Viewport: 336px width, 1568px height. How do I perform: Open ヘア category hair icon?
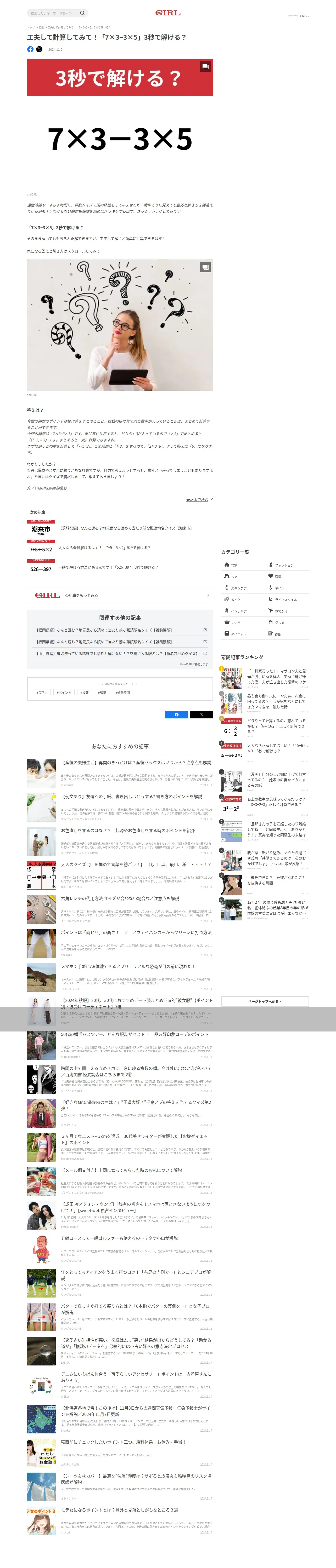227,577
